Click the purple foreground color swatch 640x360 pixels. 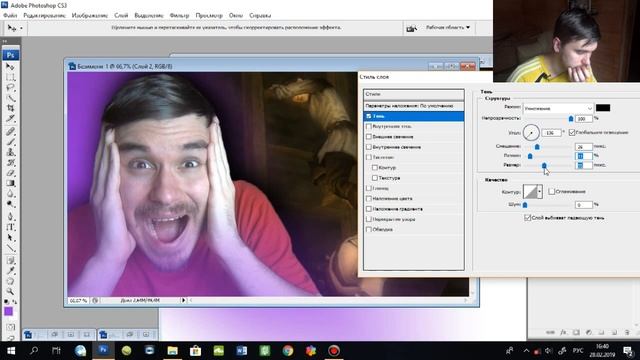(9, 311)
